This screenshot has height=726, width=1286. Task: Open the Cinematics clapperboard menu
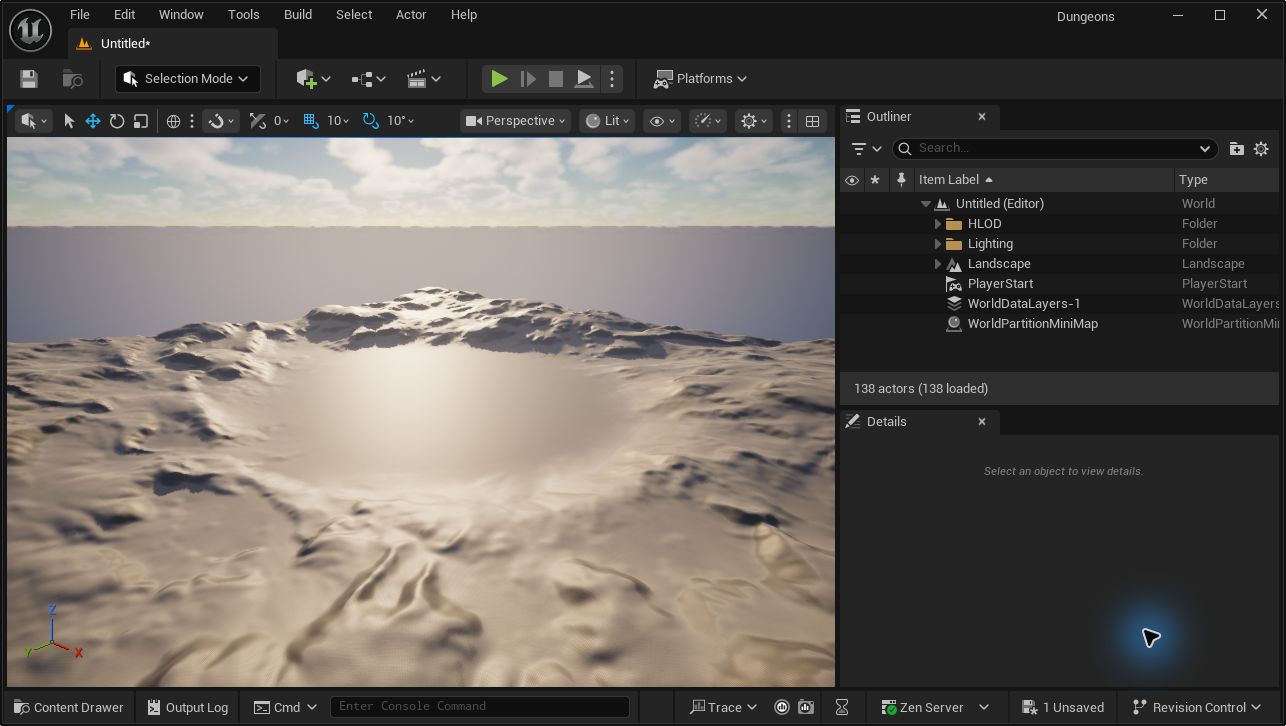[424, 79]
